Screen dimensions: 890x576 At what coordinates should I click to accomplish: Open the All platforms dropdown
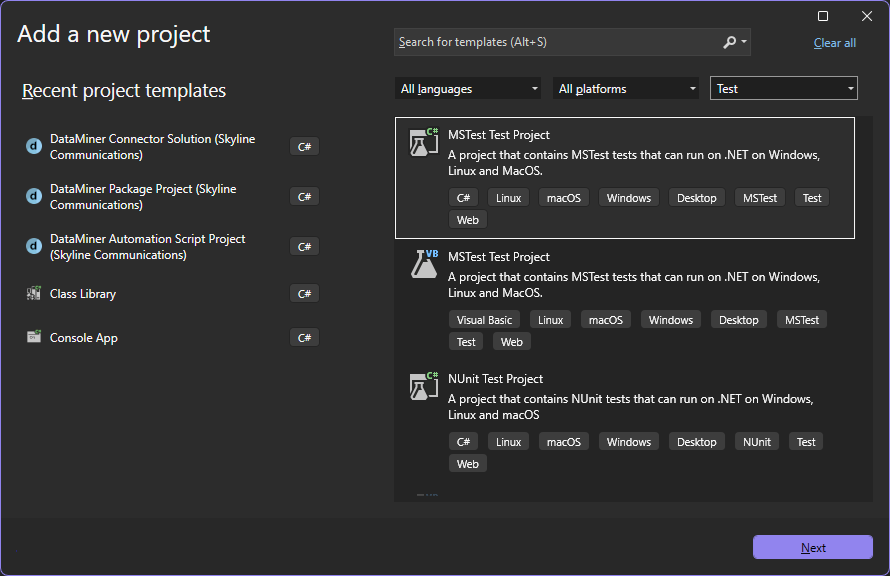click(x=625, y=89)
